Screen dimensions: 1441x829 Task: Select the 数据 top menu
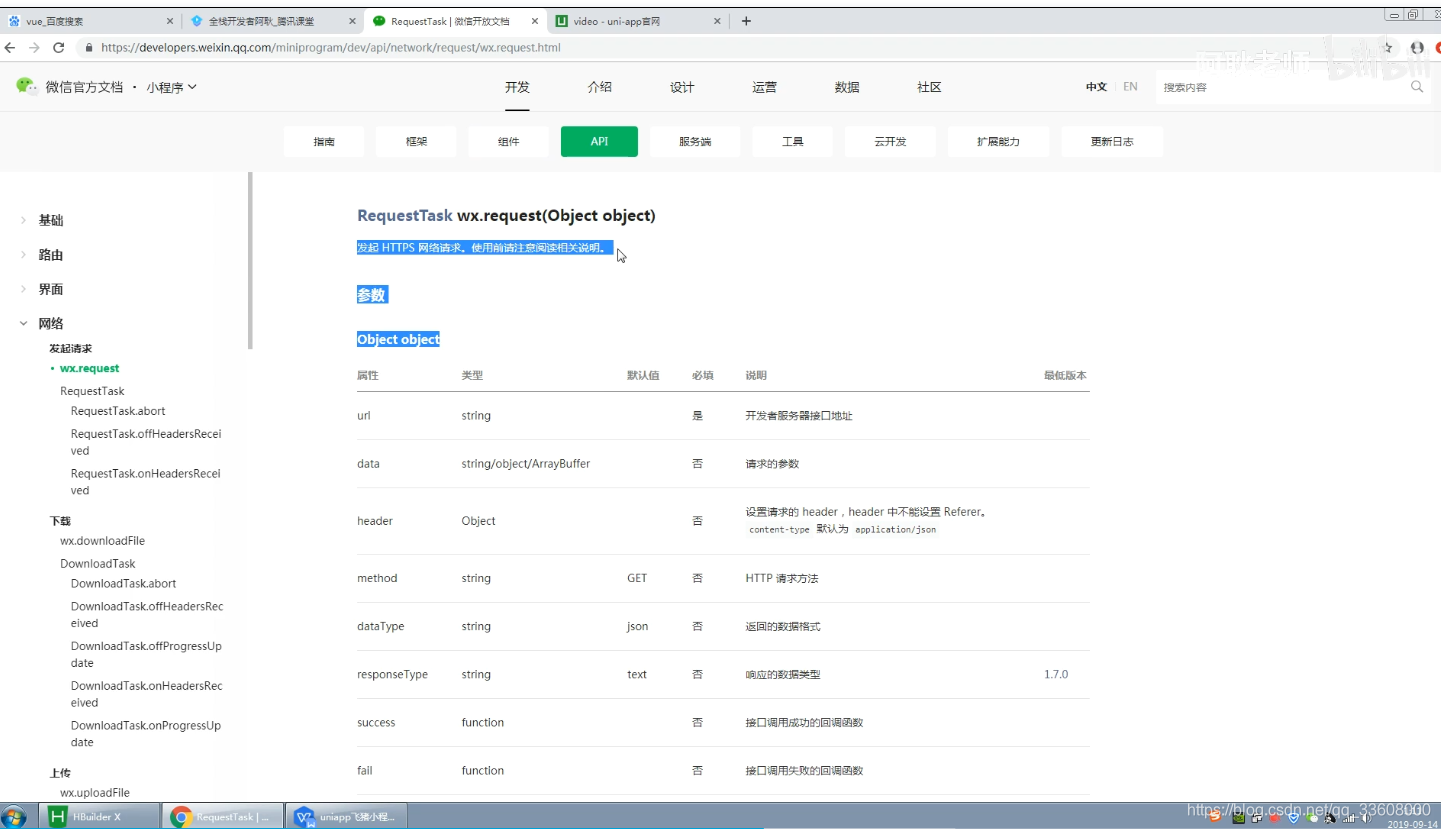[847, 87]
